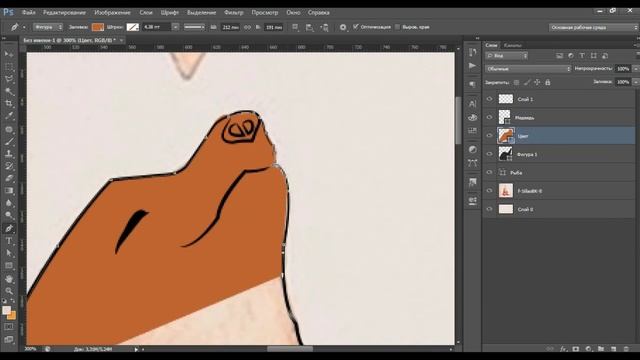Select the Hand tool

coord(9,279)
